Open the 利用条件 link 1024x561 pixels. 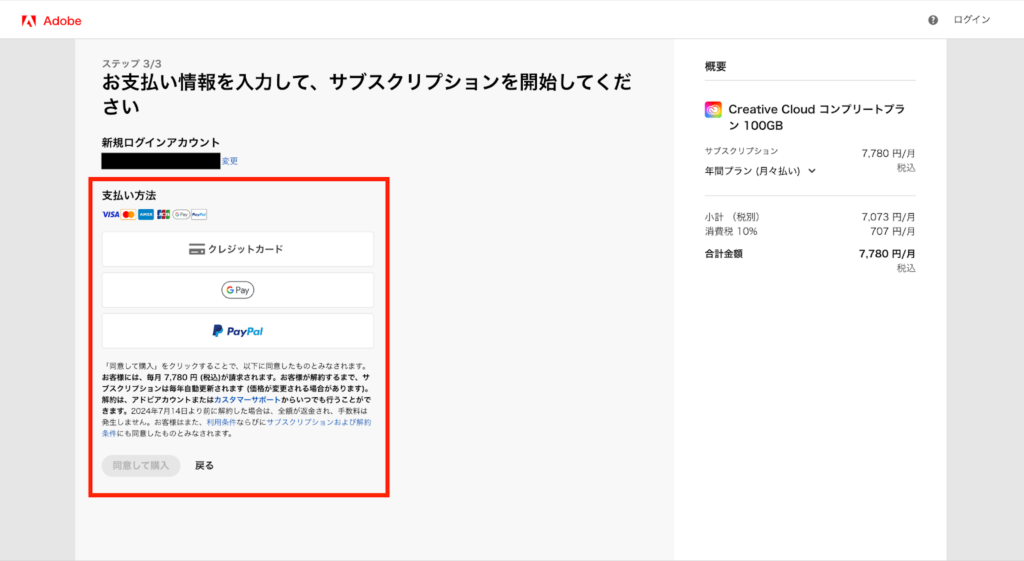[221, 423]
